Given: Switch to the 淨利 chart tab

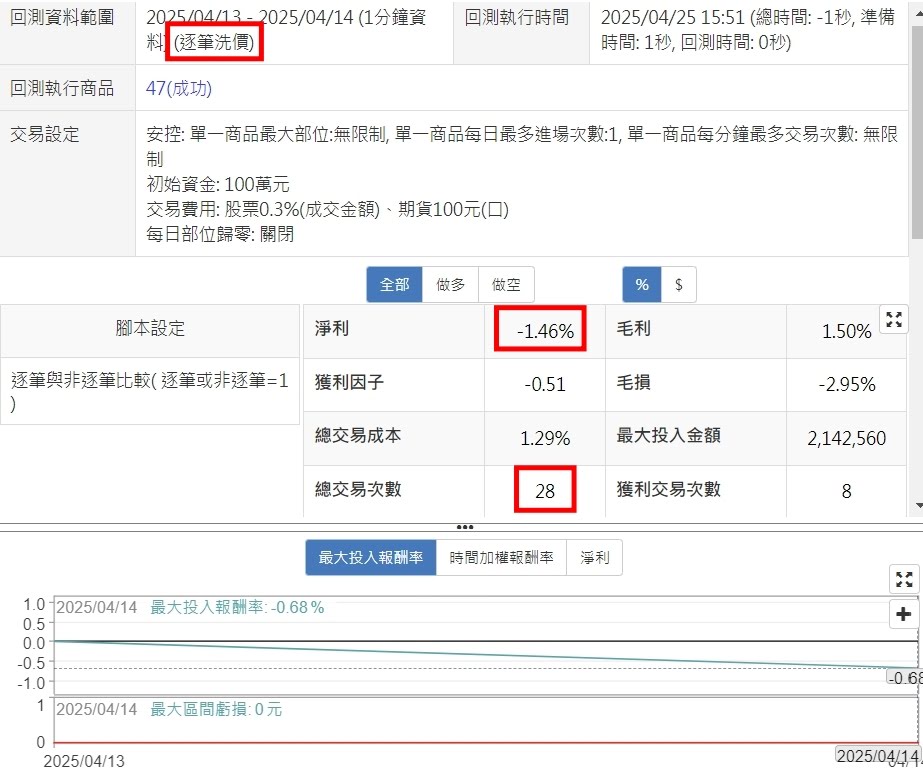Looking at the screenshot, I should (594, 558).
